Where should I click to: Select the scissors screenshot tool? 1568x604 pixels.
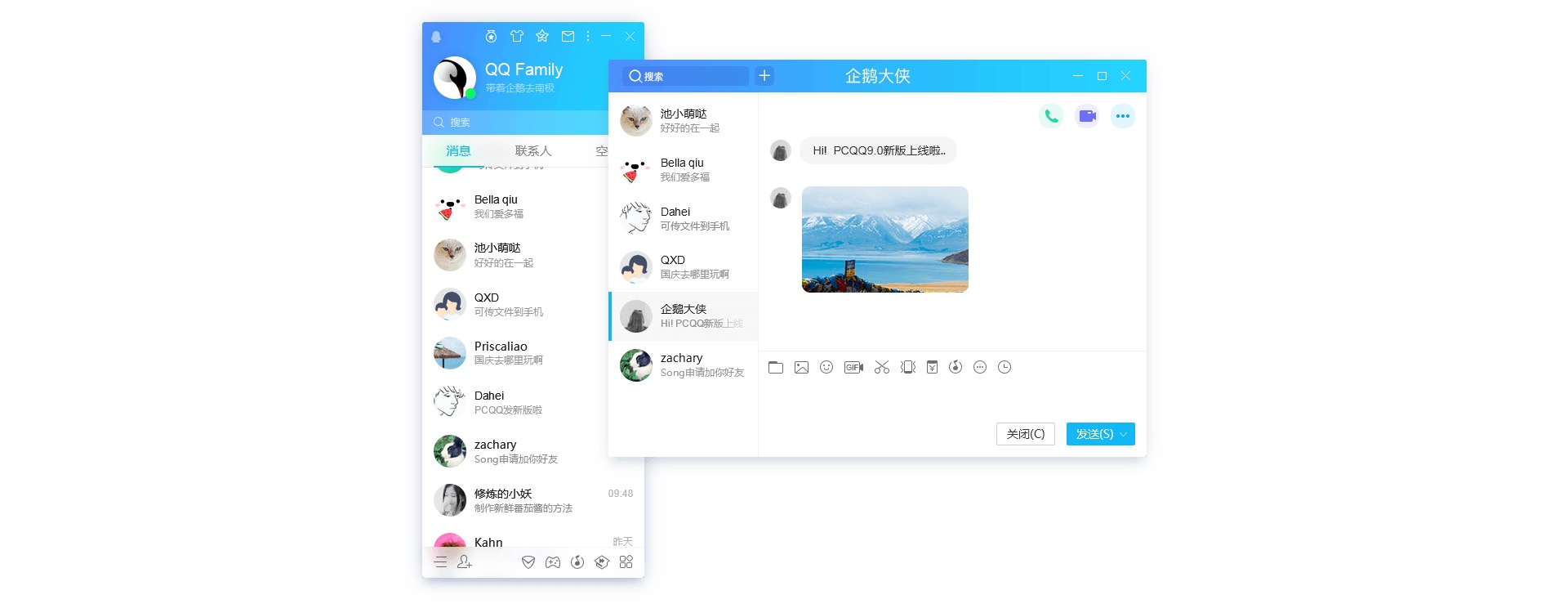(x=882, y=368)
